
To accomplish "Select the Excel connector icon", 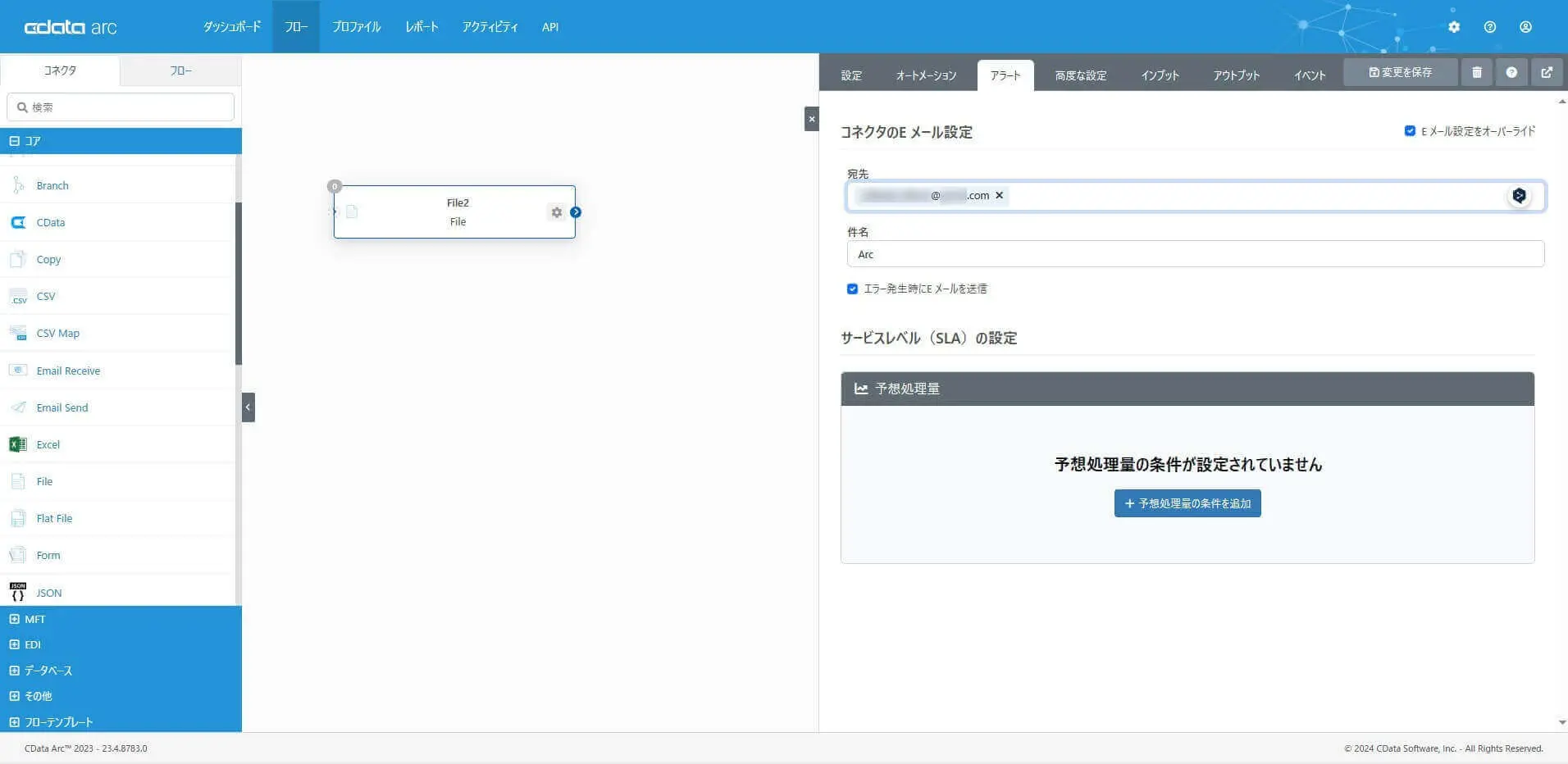I will point(18,444).
